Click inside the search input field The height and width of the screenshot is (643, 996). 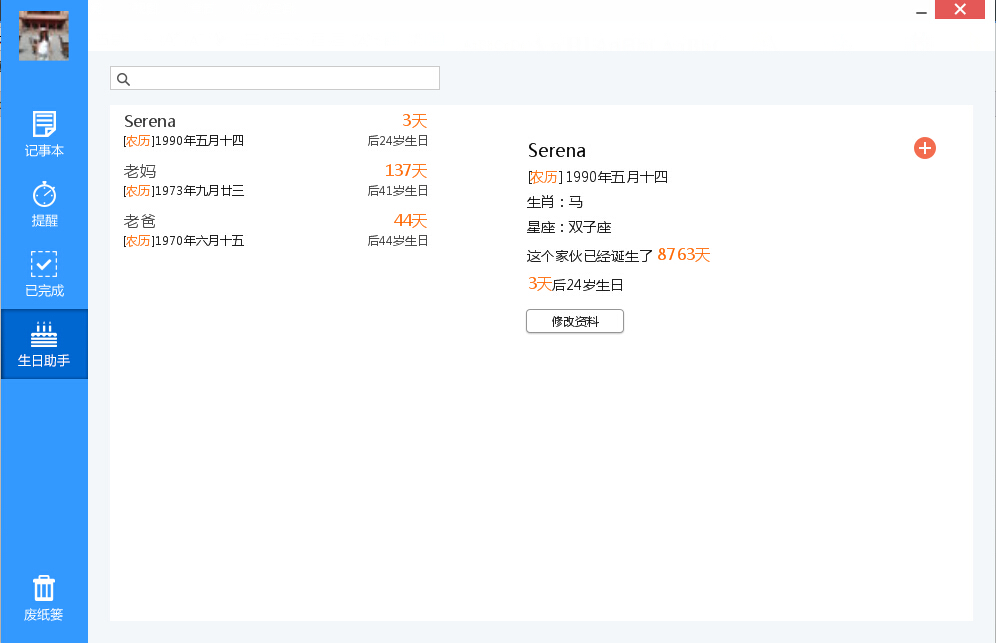pos(285,79)
